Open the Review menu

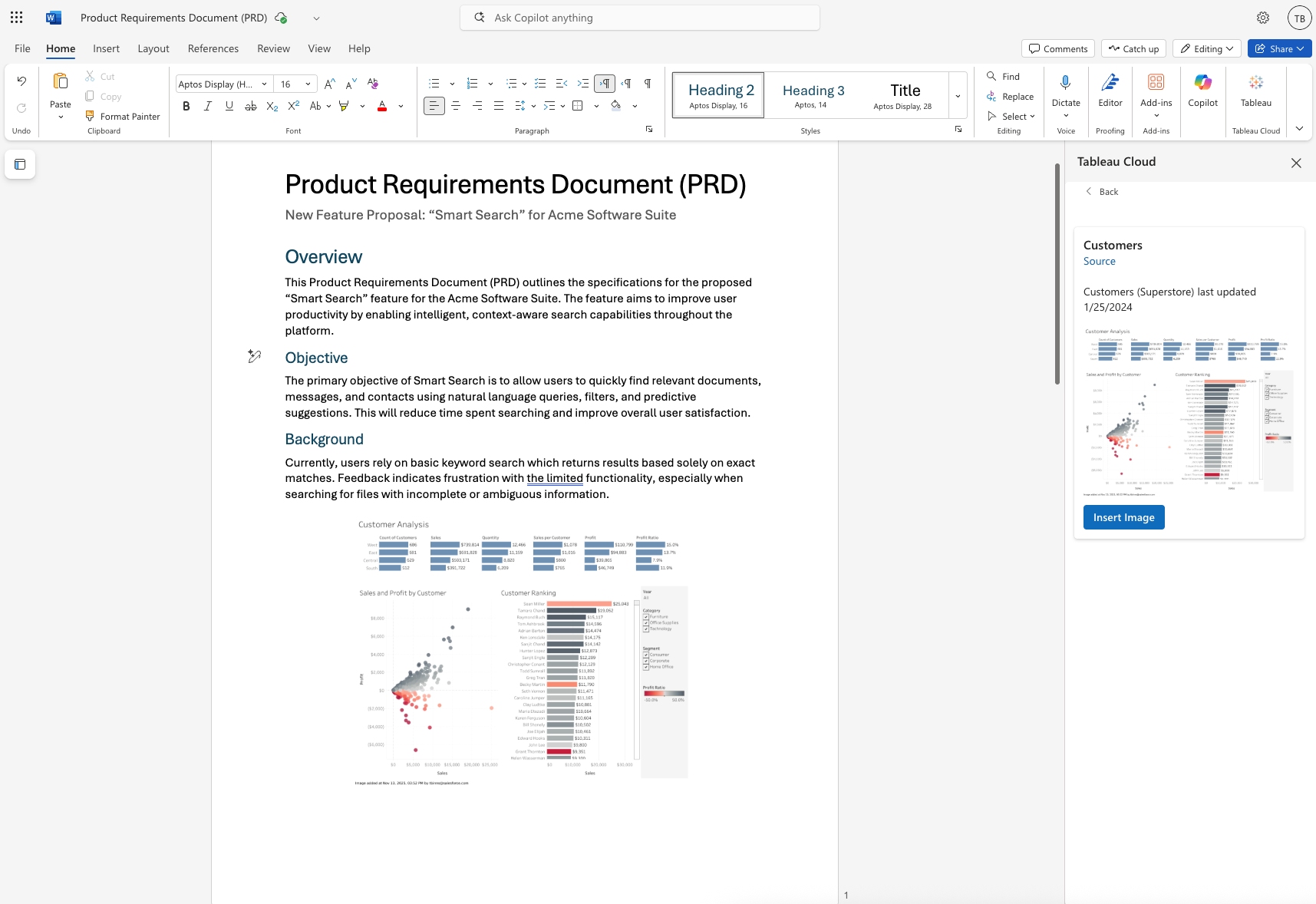(x=273, y=48)
